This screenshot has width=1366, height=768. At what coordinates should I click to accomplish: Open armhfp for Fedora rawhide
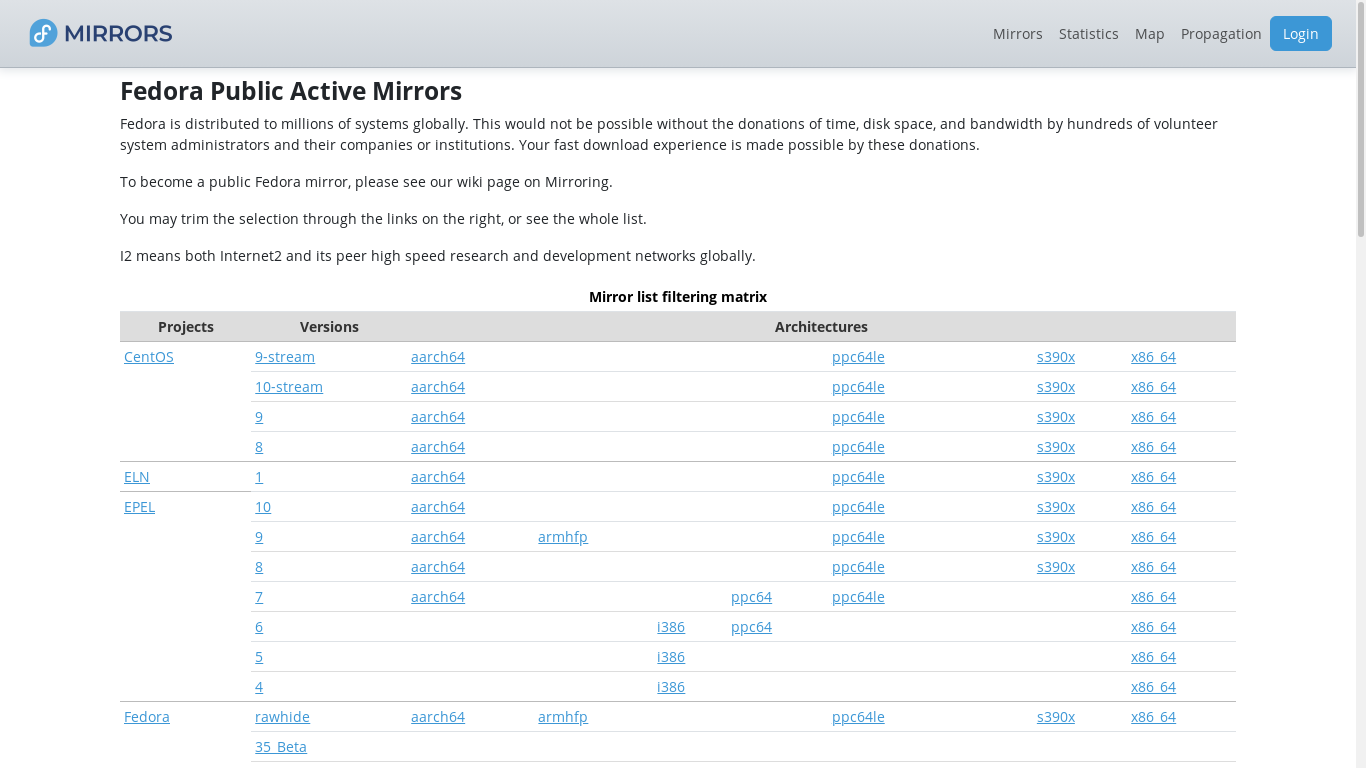[x=563, y=717]
